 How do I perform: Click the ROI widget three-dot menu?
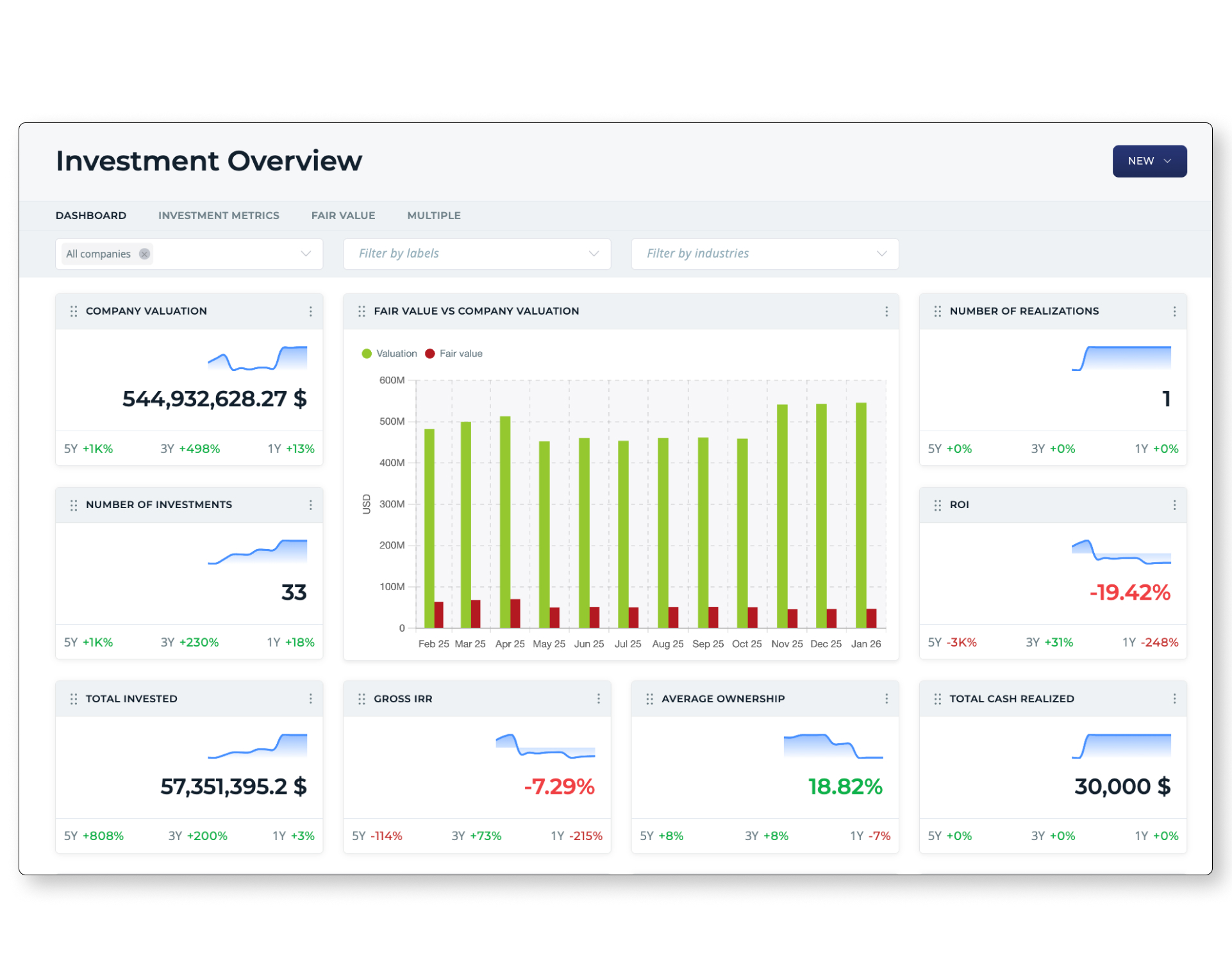[1174, 505]
